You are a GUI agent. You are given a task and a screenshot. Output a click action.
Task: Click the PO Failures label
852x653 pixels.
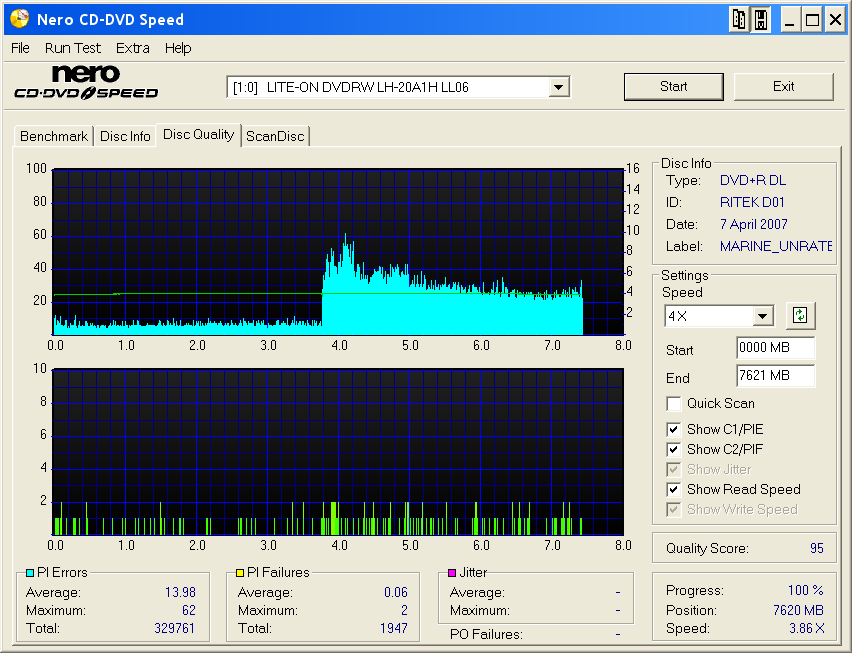486,635
